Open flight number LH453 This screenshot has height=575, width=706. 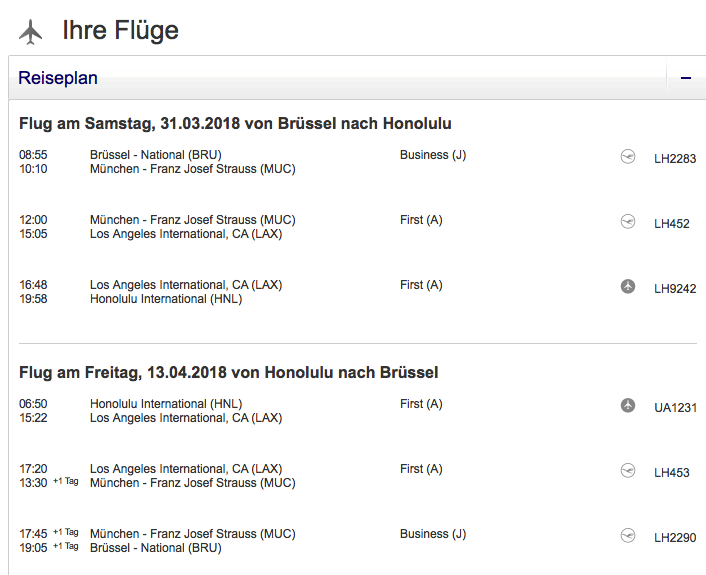tap(672, 473)
